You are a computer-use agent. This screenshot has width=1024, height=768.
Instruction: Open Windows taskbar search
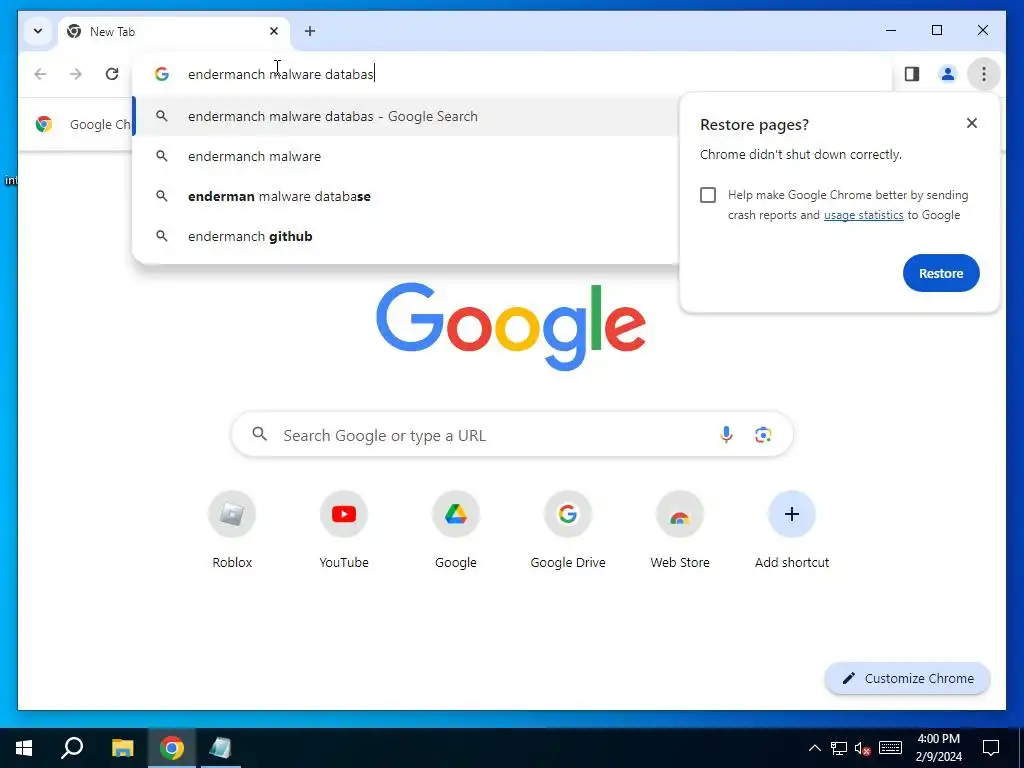pyautogui.click(x=72, y=748)
